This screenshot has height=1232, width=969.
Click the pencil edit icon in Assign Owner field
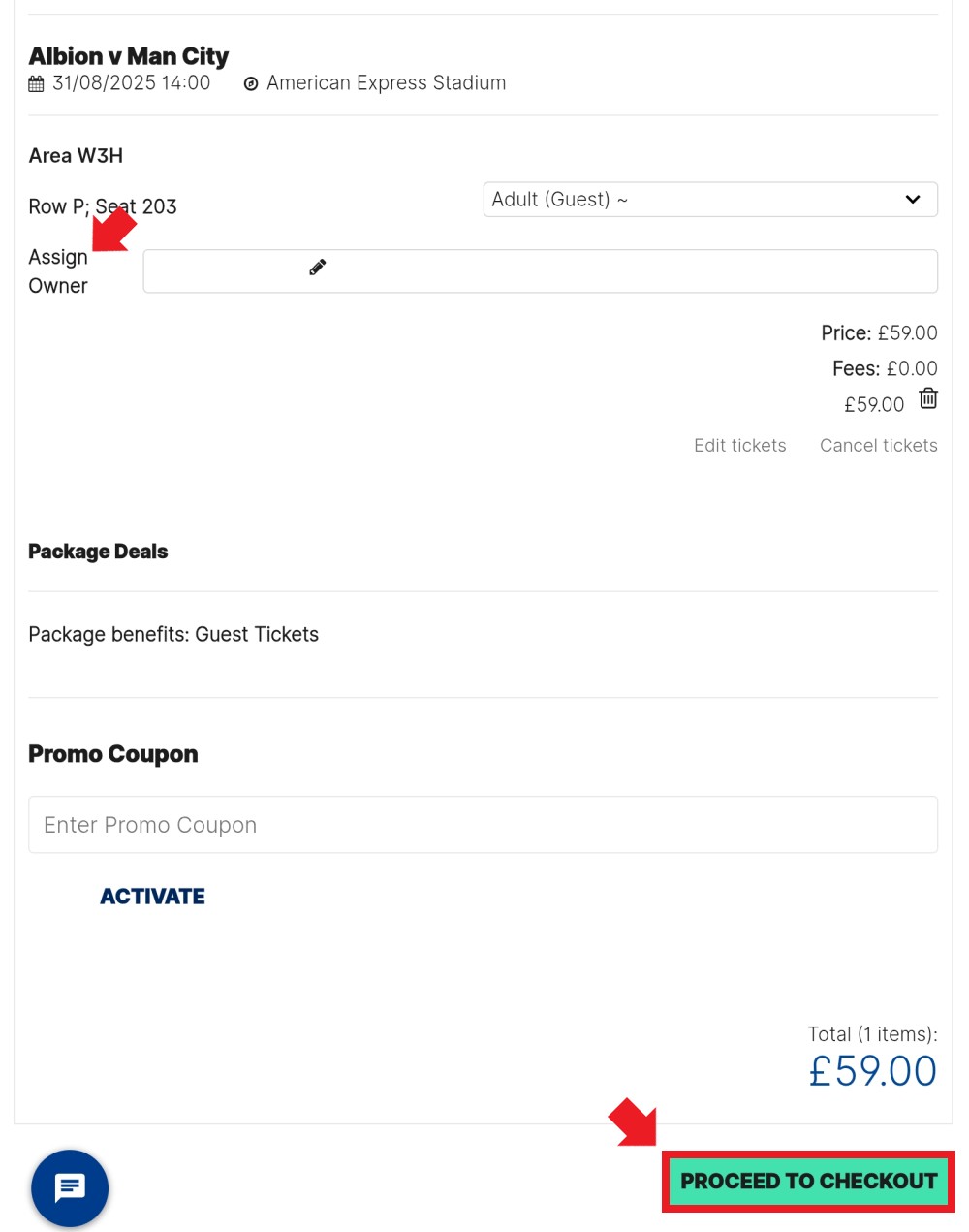tap(317, 267)
